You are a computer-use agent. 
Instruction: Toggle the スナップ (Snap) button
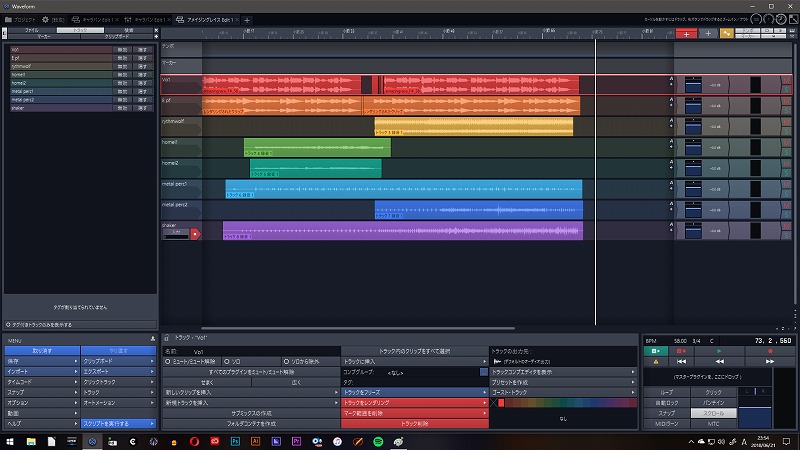click(666, 413)
